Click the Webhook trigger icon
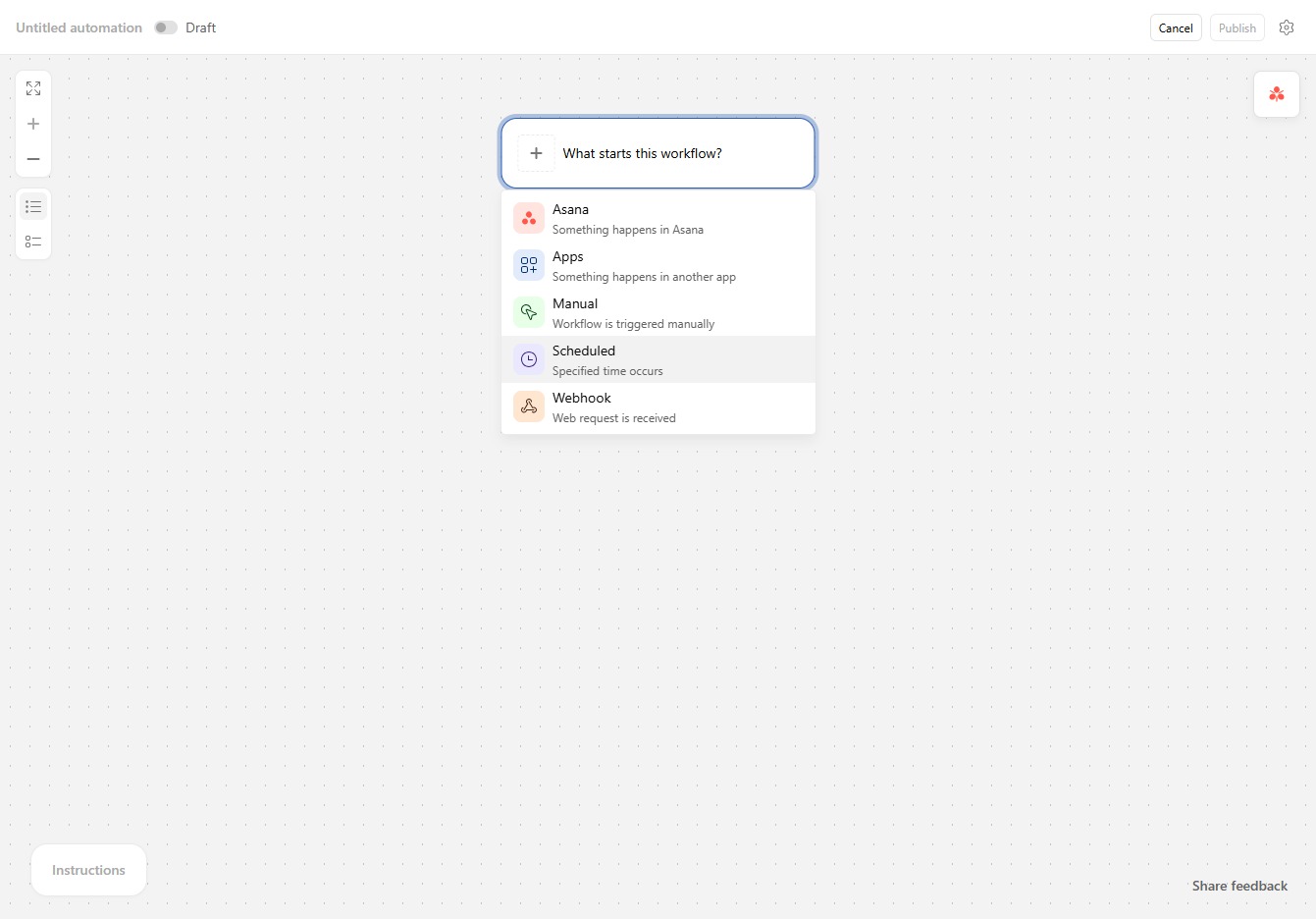The height and width of the screenshot is (919, 1316). 529,406
